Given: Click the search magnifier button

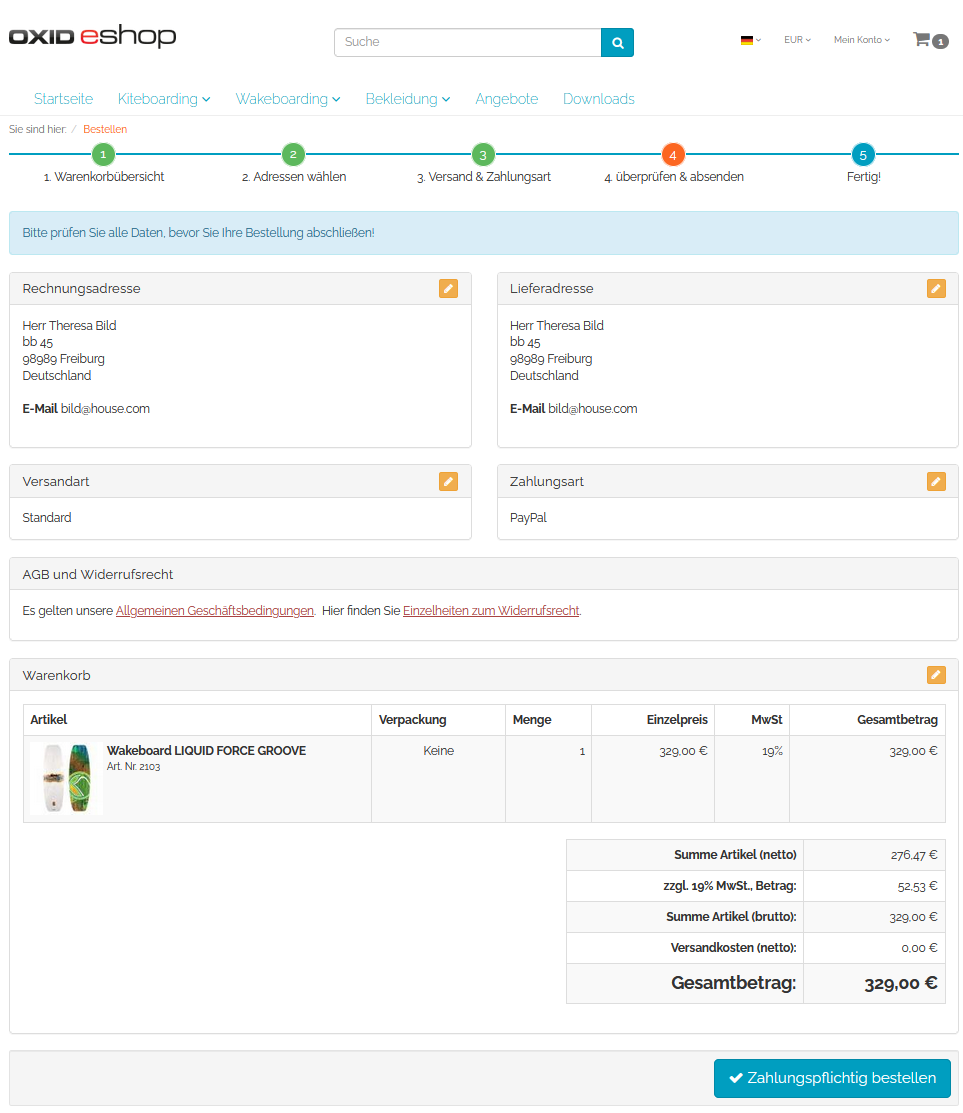Looking at the screenshot, I should pyautogui.click(x=617, y=43).
